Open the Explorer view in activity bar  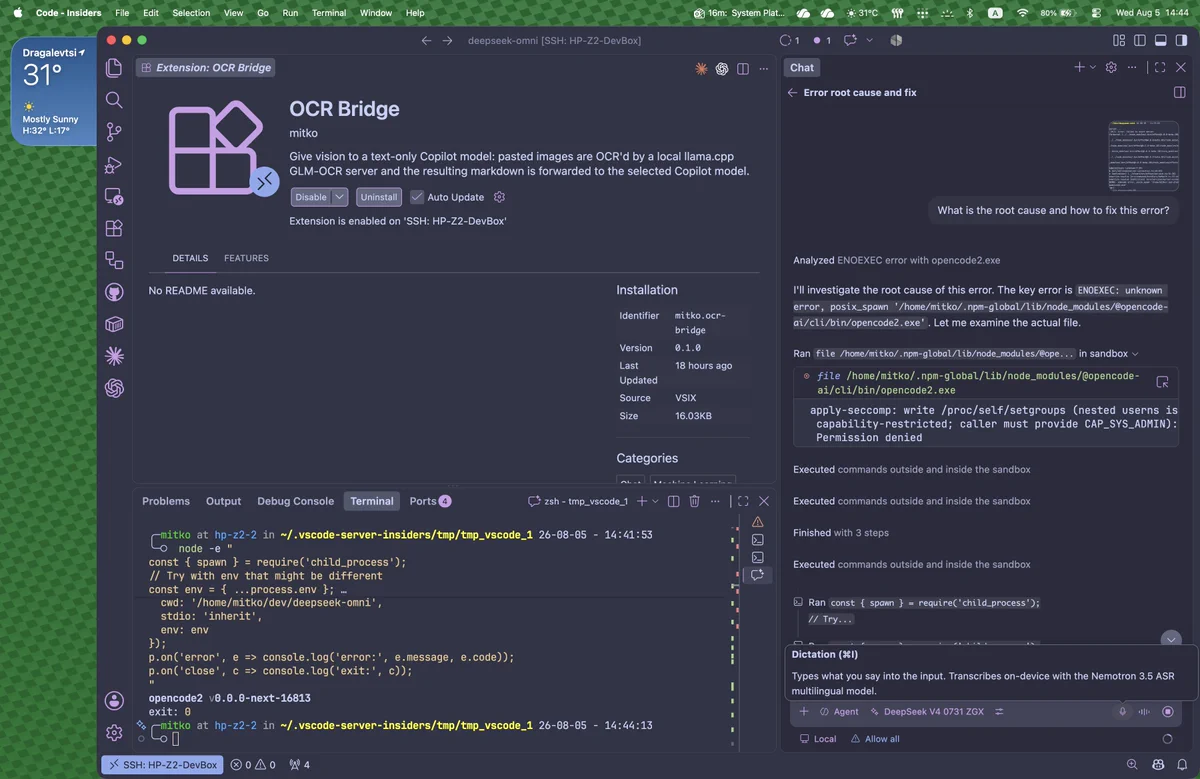114,68
